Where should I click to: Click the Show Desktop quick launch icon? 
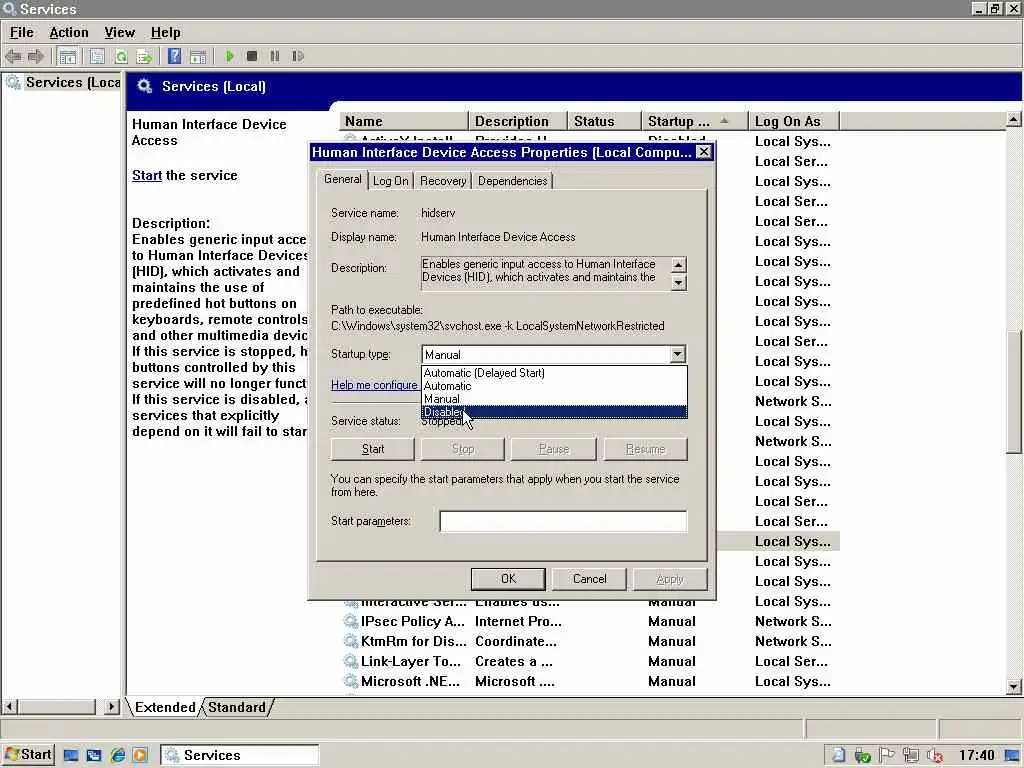point(71,756)
